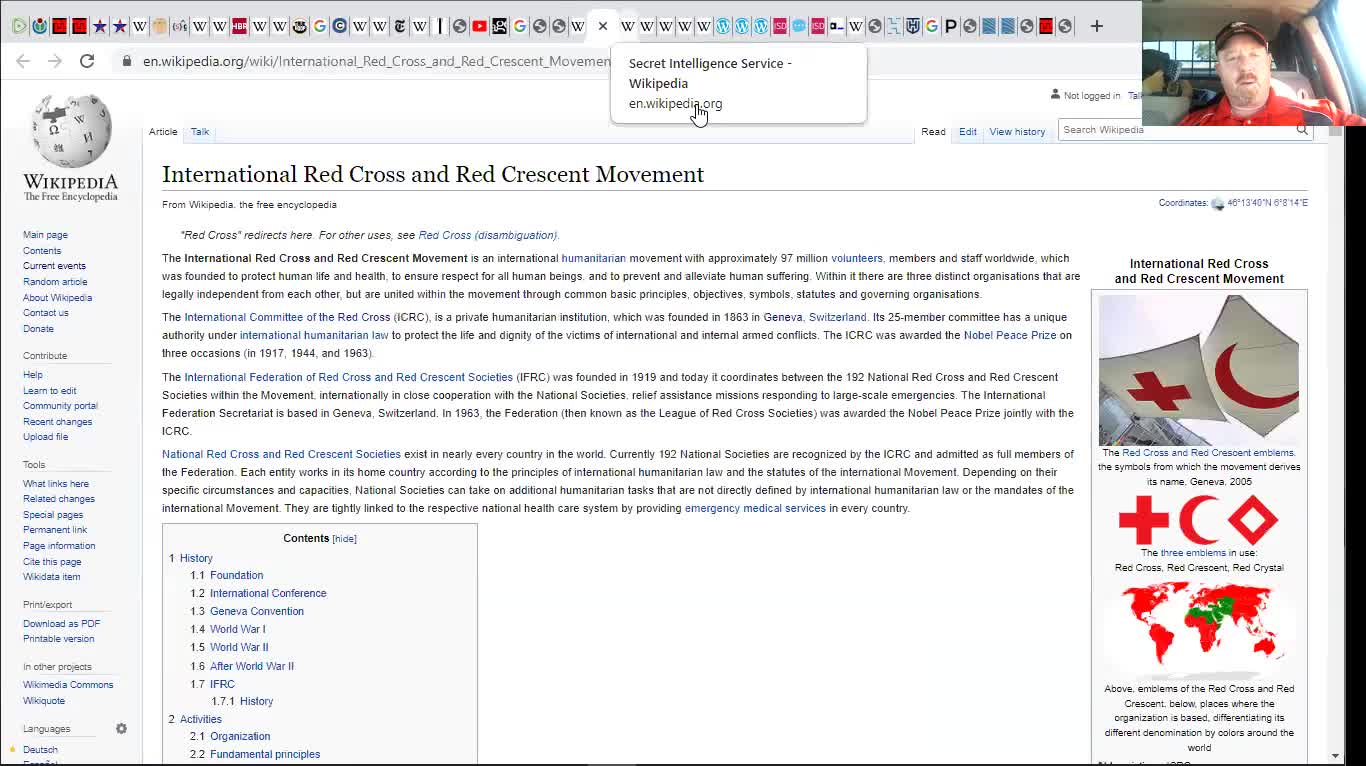Switch to the tab with black P icon

click(x=951, y=26)
